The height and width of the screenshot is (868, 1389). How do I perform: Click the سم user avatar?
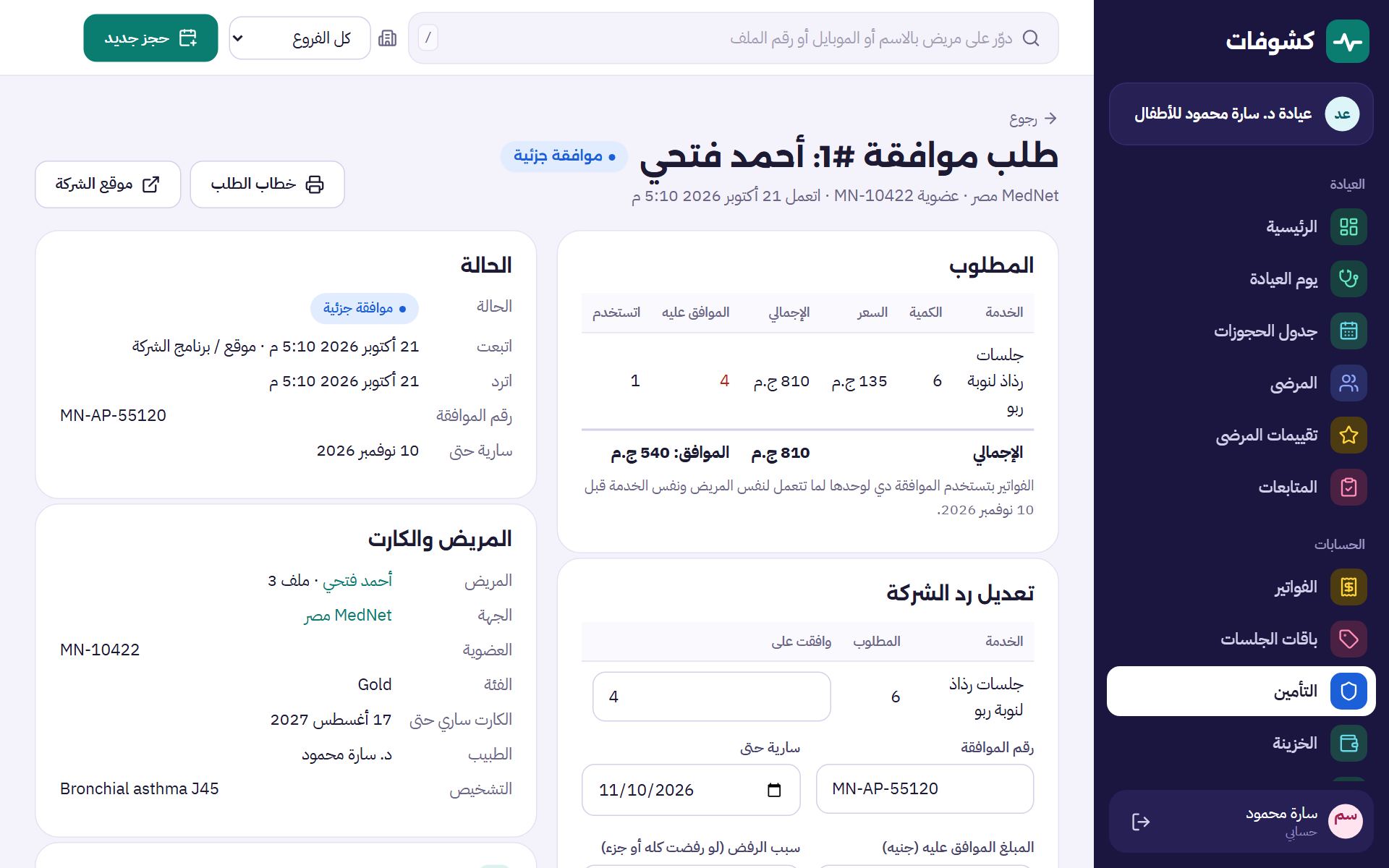tap(1346, 822)
